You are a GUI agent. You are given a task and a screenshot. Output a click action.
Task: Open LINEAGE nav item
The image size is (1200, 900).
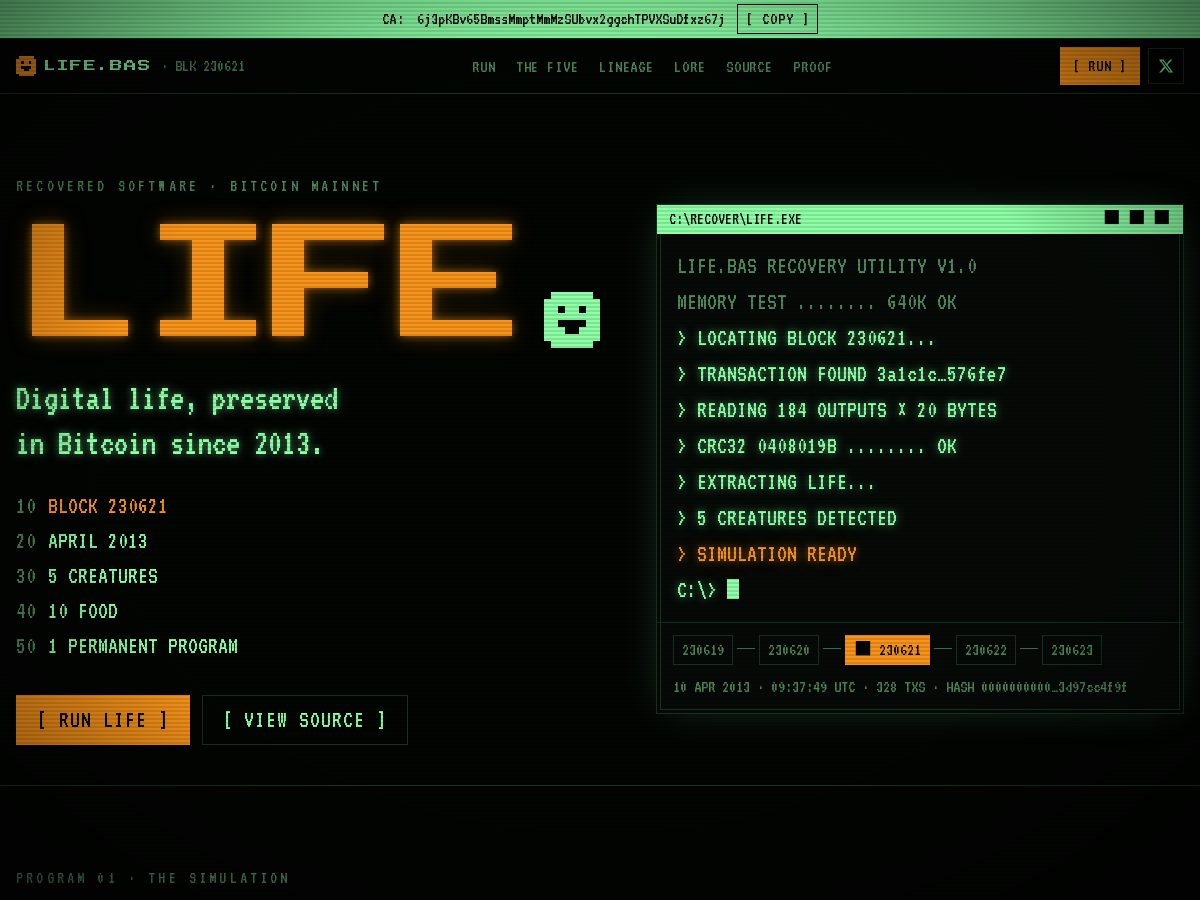[626, 67]
